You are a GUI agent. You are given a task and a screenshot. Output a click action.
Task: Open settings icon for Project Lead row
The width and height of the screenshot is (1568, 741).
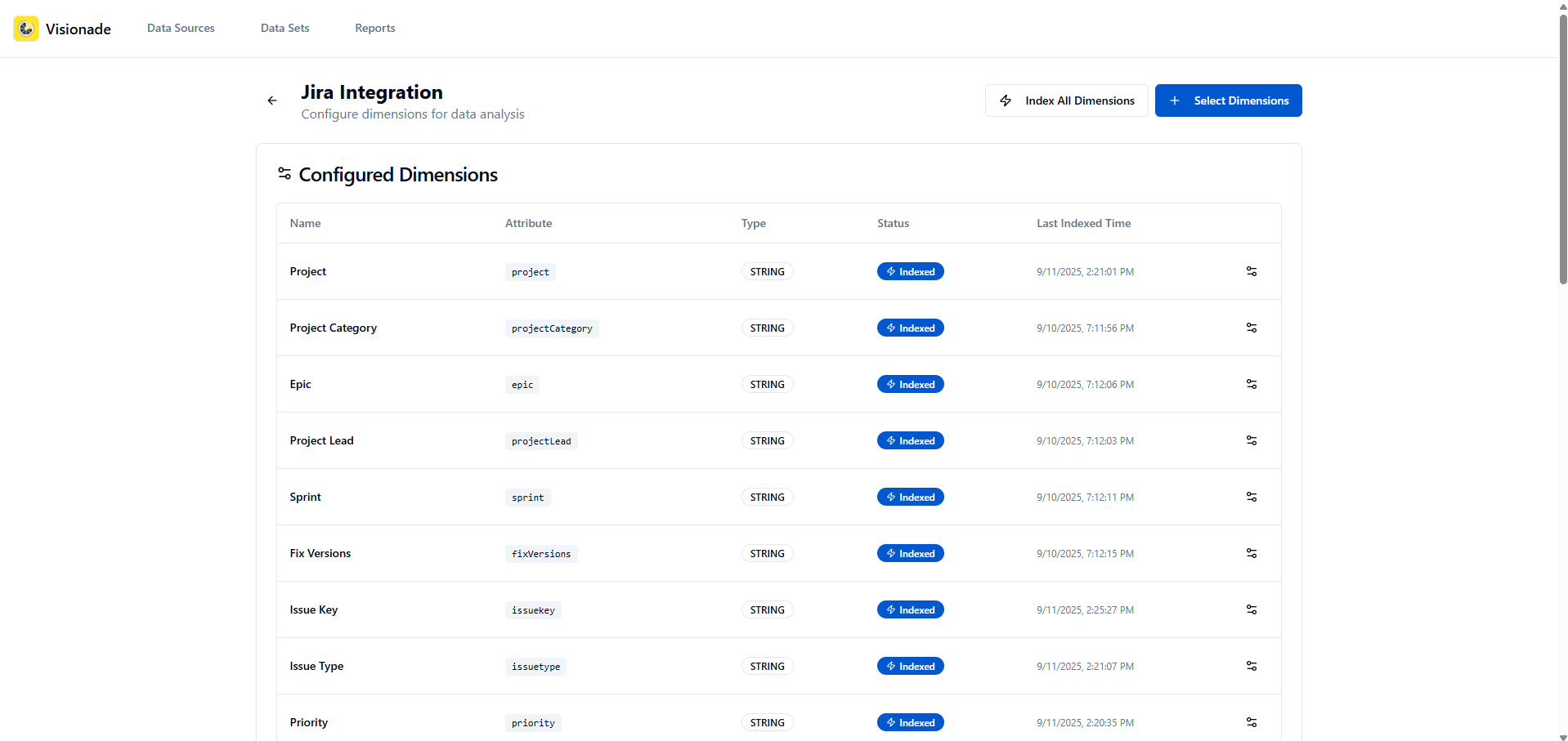pos(1252,440)
